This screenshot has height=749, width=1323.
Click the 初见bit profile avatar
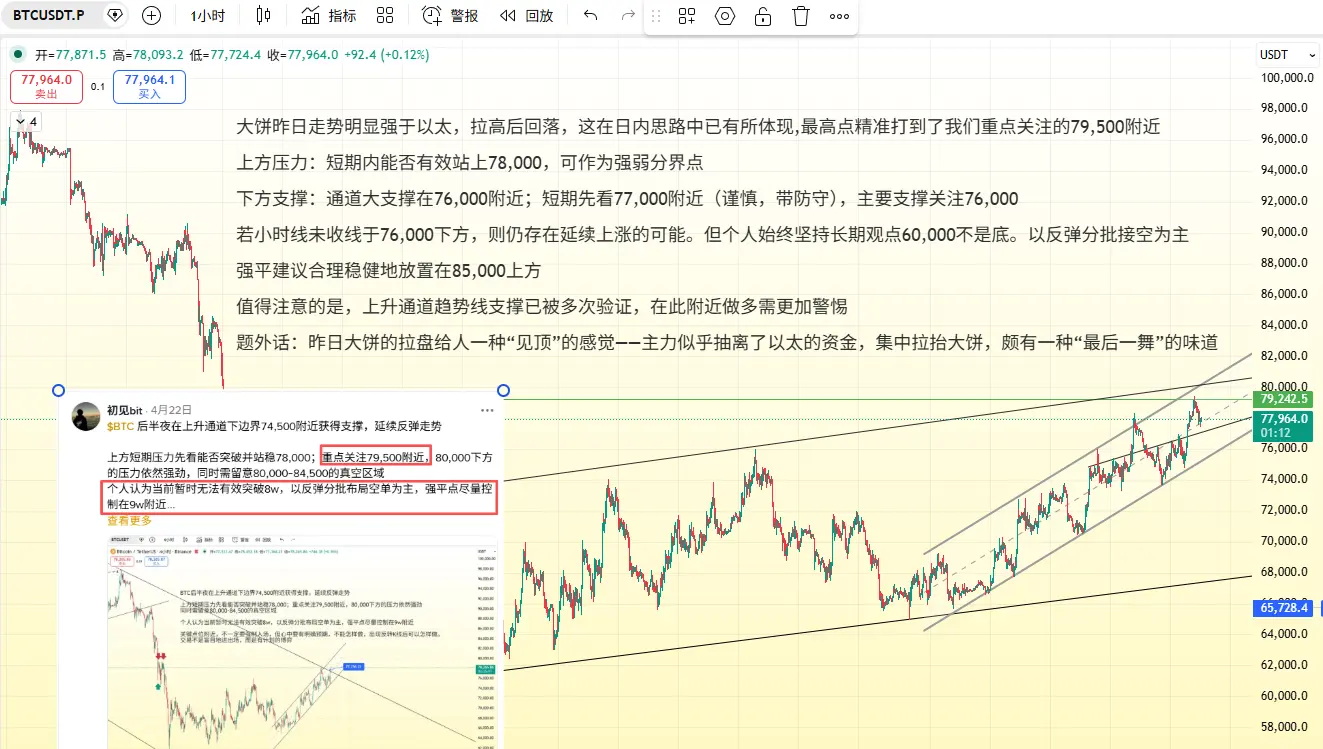click(x=84, y=417)
